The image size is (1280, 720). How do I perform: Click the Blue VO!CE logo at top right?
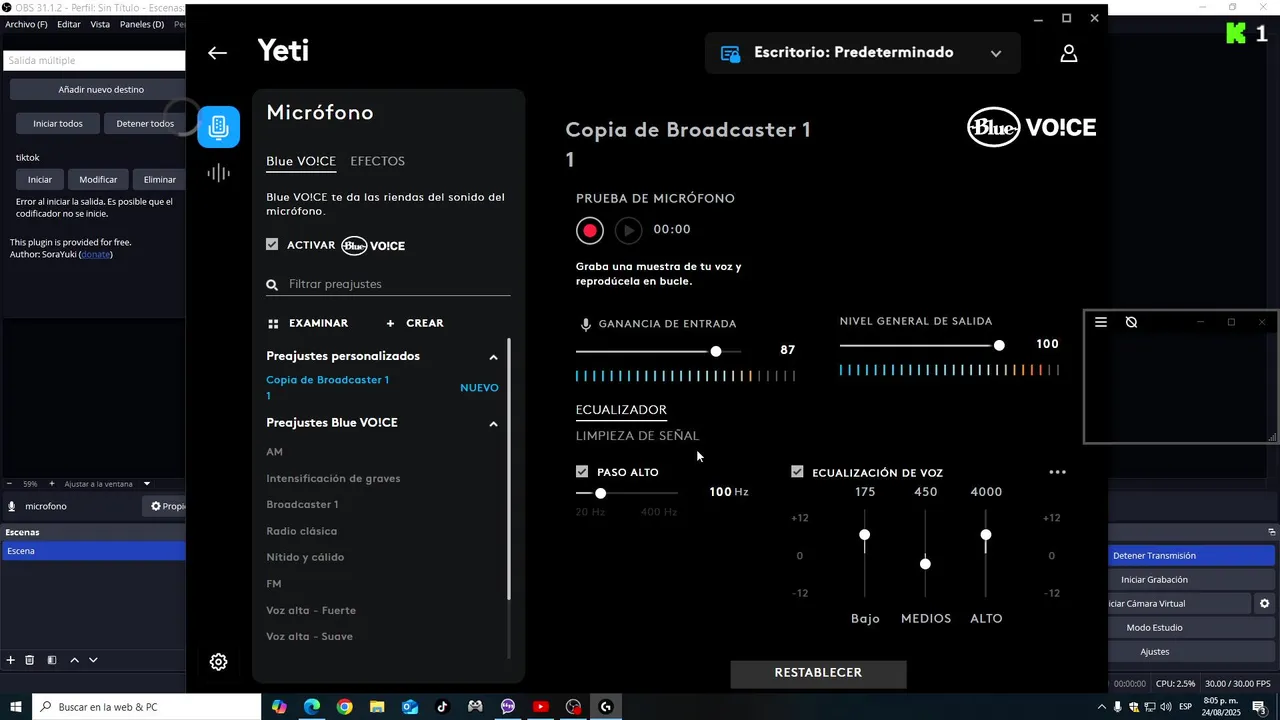(1031, 127)
